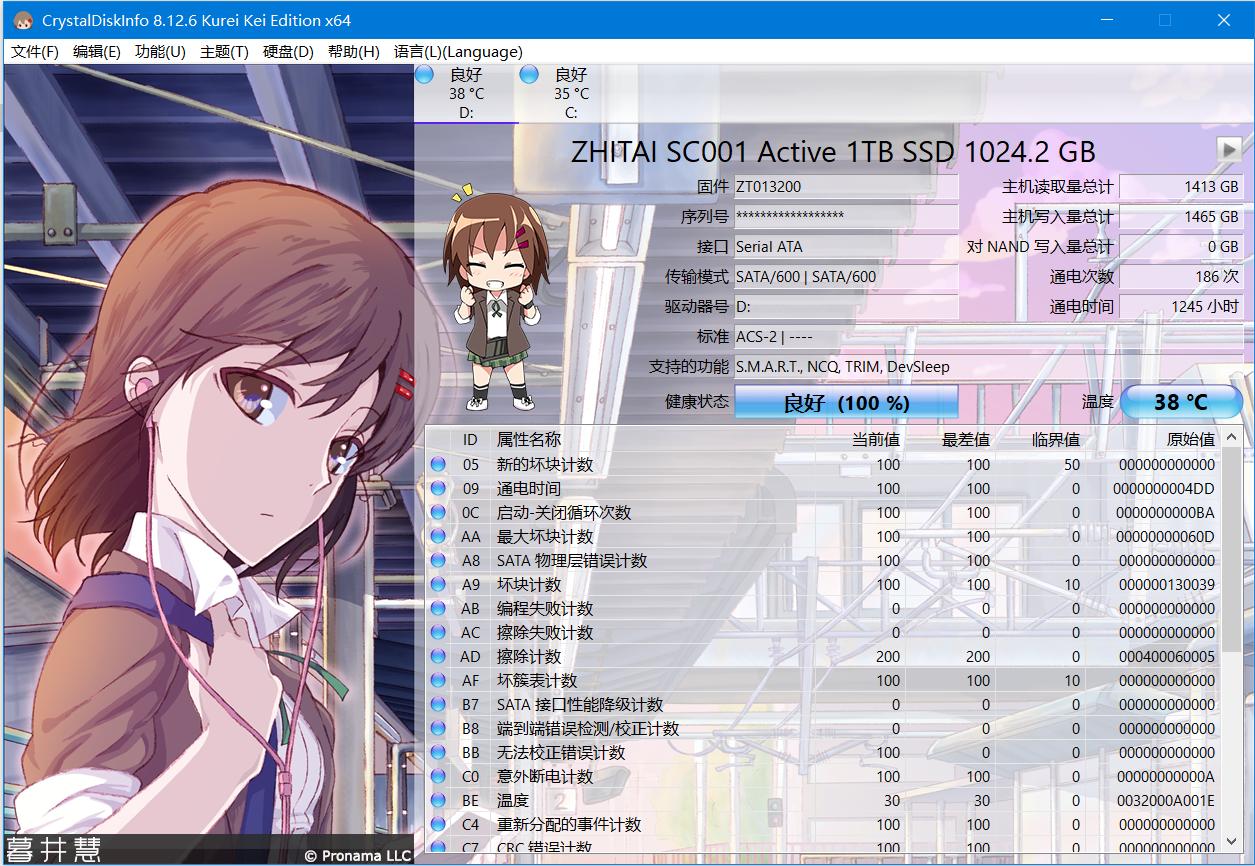The height and width of the screenshot is (866, 1255).
Task: Open the 帮助(H) menu
Action: click(x=353, y=52)
